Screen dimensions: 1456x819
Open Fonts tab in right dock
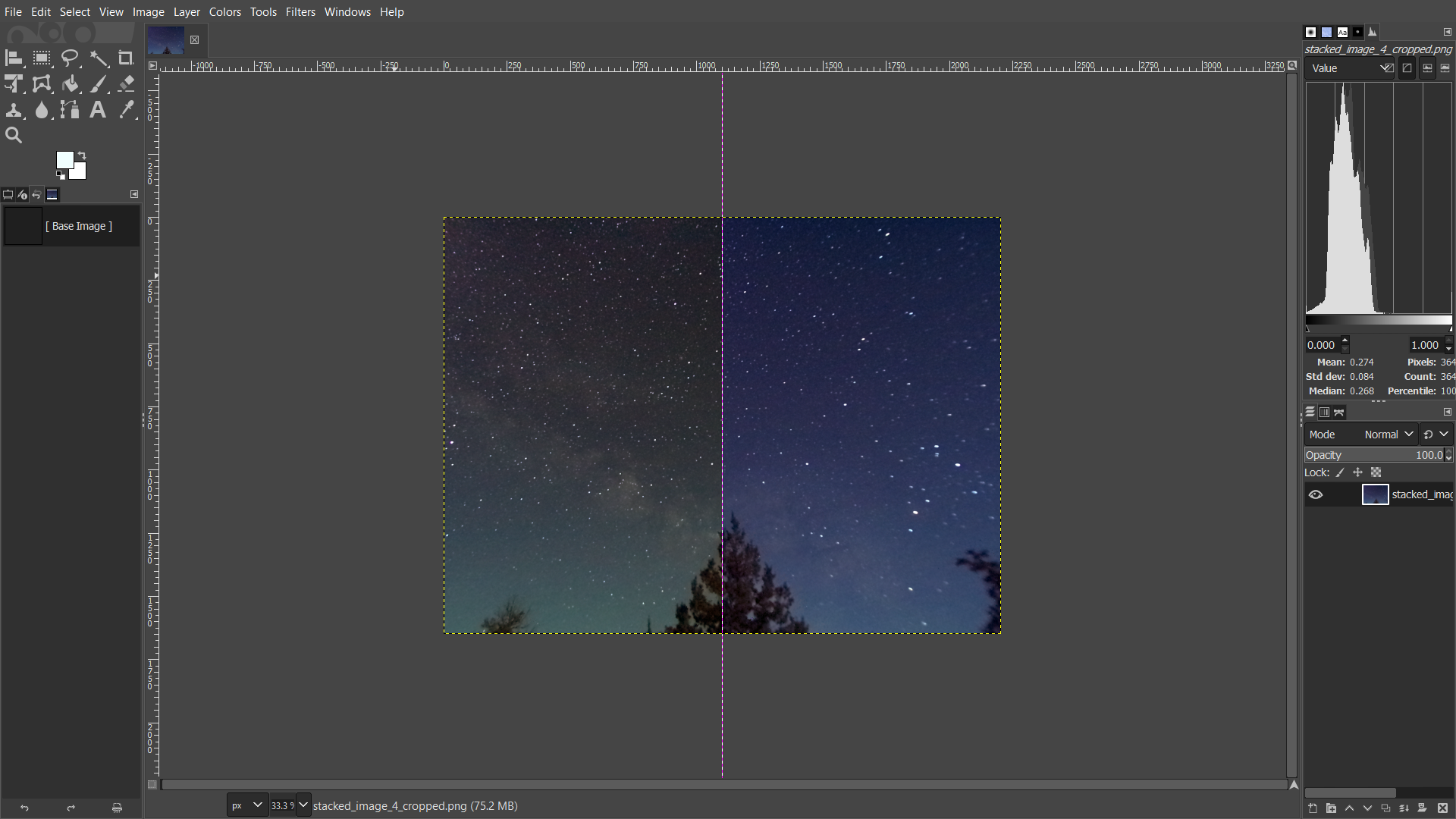(1342, 32)
